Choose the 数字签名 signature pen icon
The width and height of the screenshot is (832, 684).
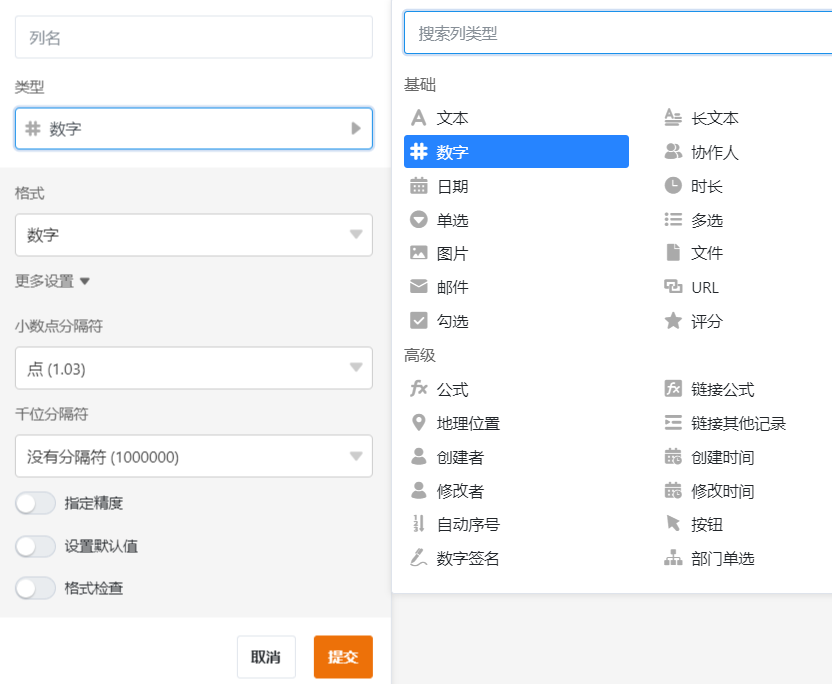419,558
